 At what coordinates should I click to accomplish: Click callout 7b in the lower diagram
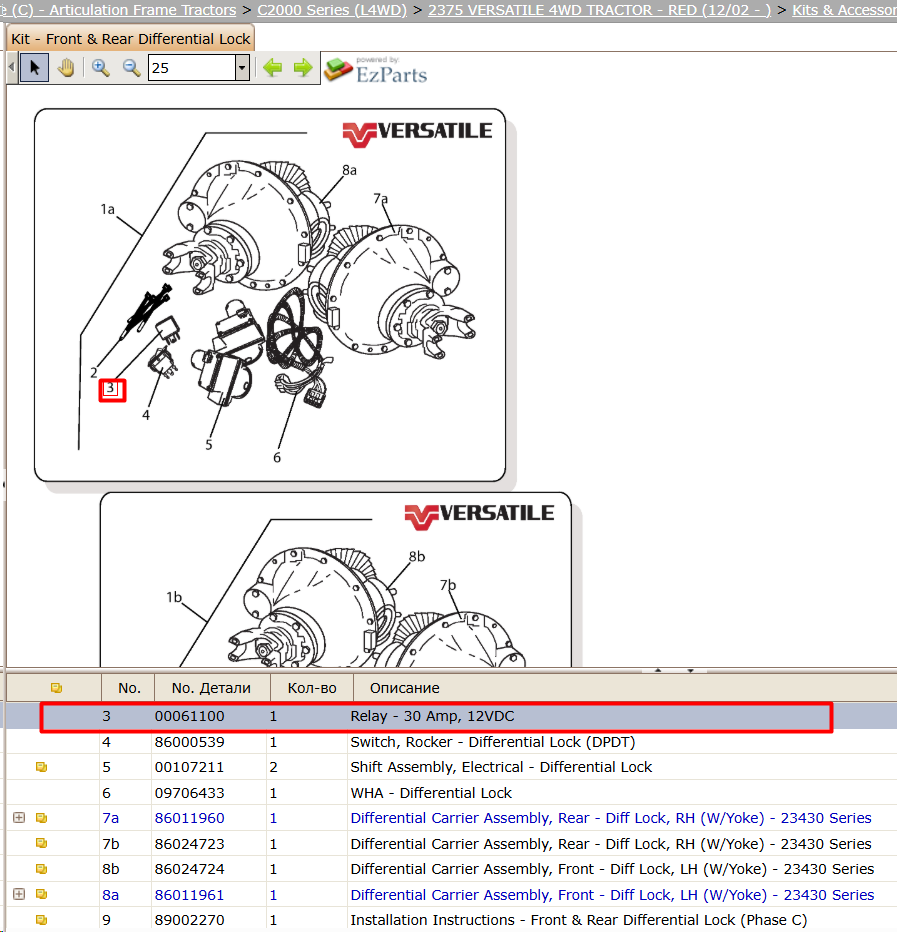pos(448,585)
